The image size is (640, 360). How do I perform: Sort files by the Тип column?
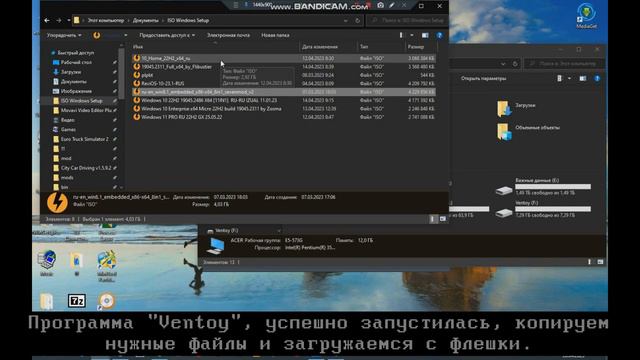click(x=381, y=47)
